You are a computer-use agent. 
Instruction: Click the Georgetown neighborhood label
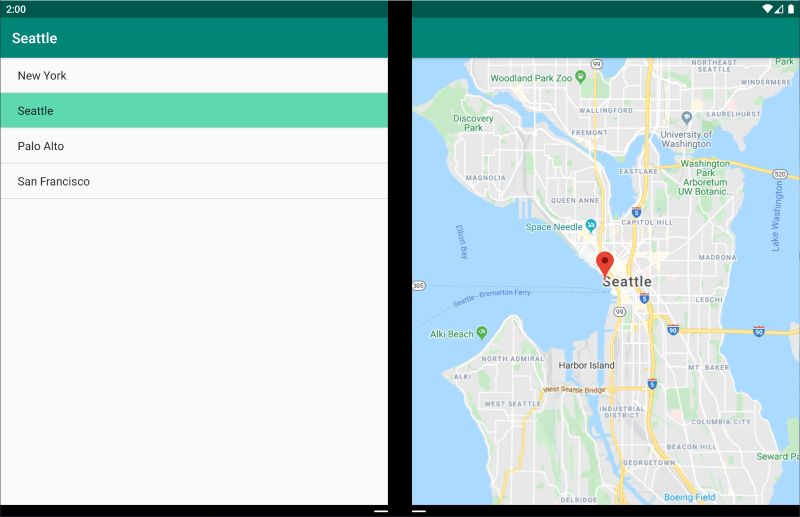click(x=649, y=463)
